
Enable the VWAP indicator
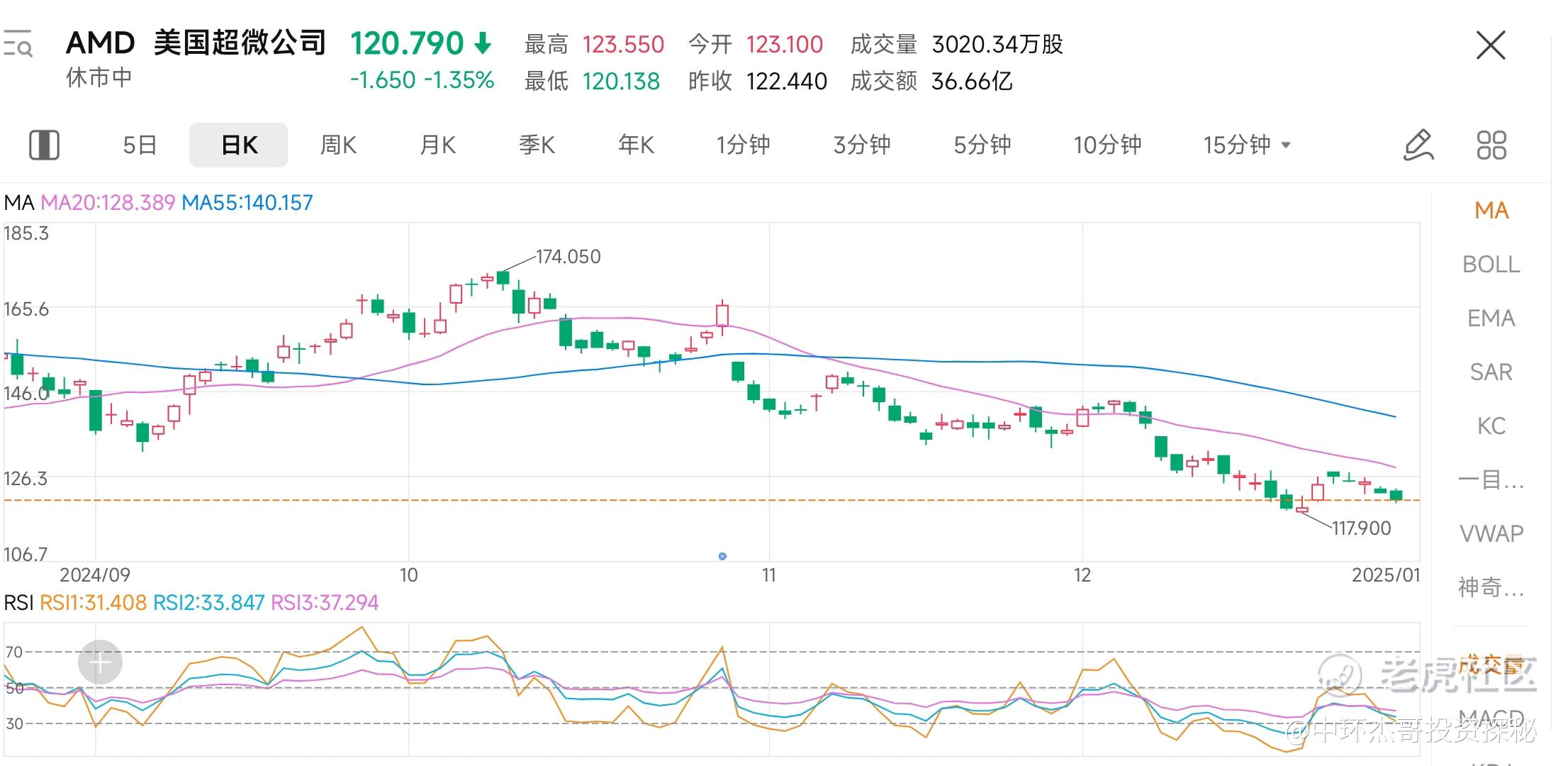point(1491,533)
